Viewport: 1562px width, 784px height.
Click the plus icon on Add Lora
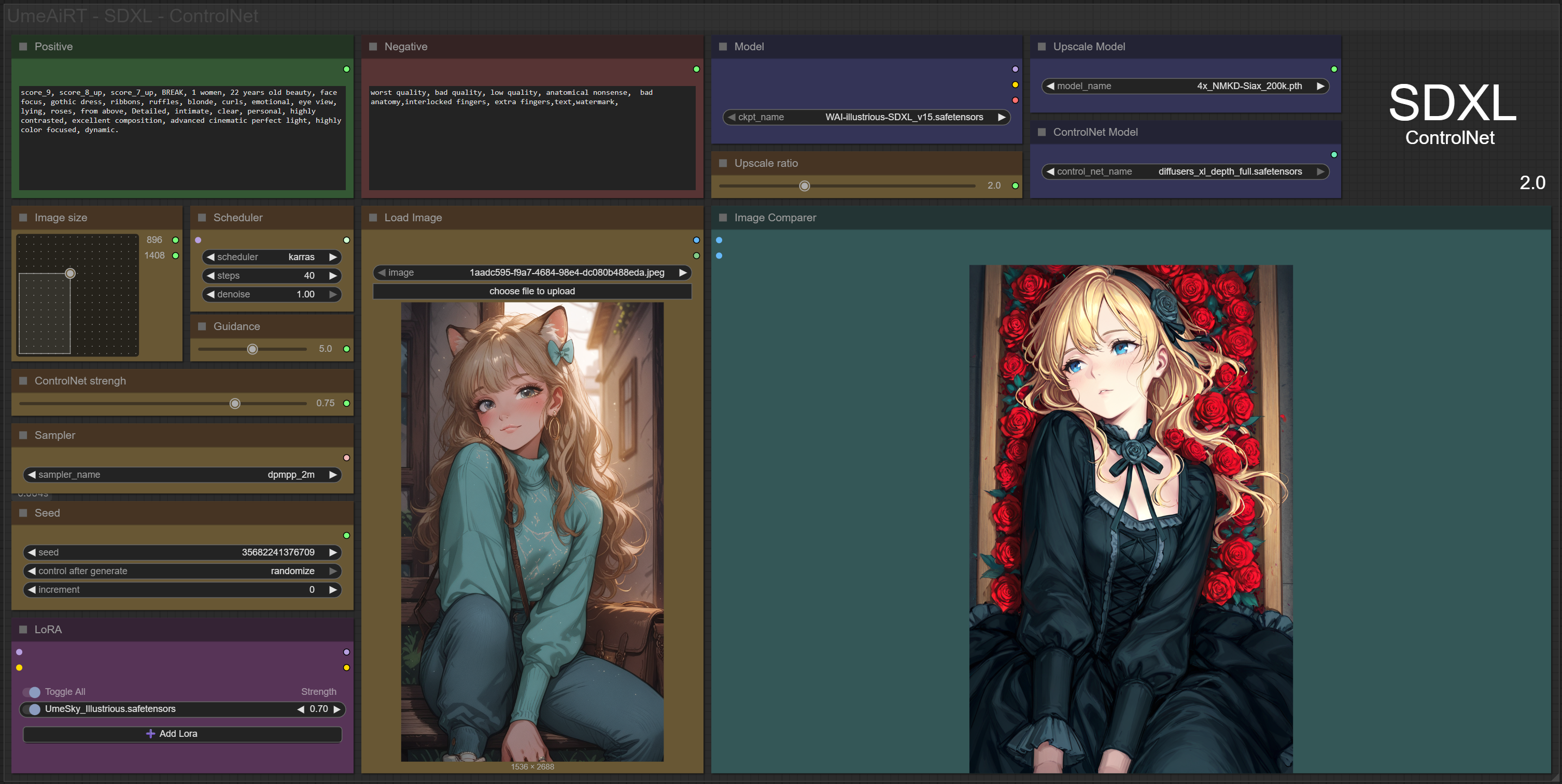150,734
